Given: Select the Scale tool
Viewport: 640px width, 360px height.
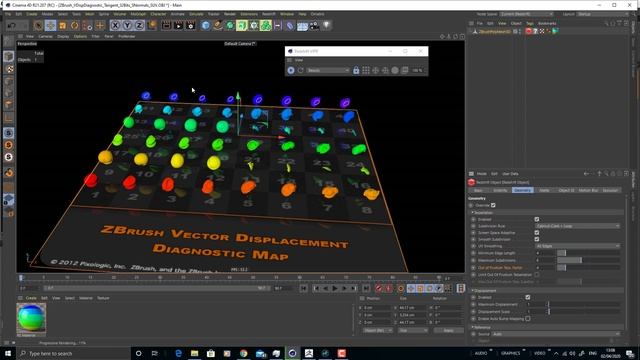Looking at the screenshot, I should pos(62,26).
